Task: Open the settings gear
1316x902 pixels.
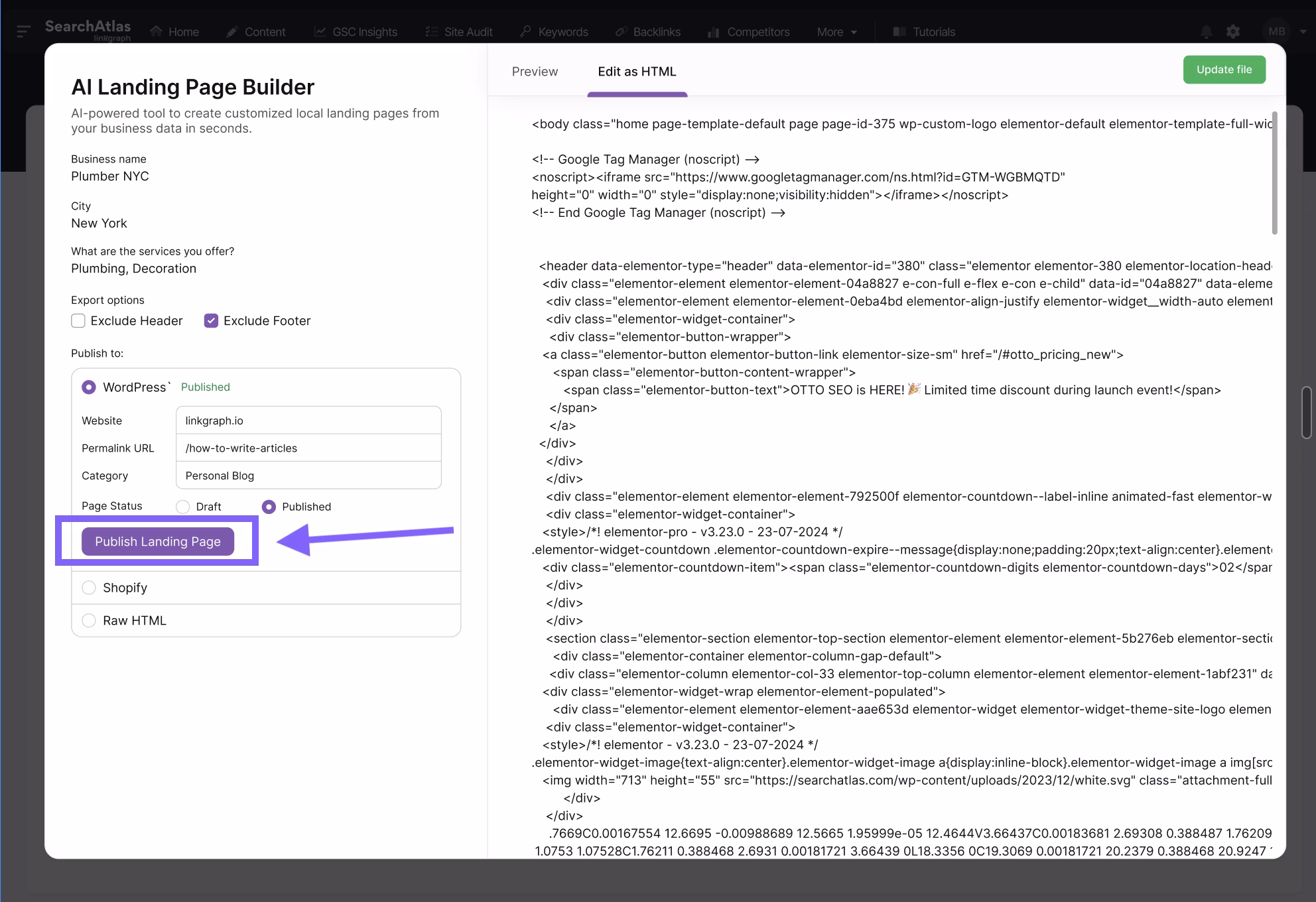Action: click(x=1234, y=31)
